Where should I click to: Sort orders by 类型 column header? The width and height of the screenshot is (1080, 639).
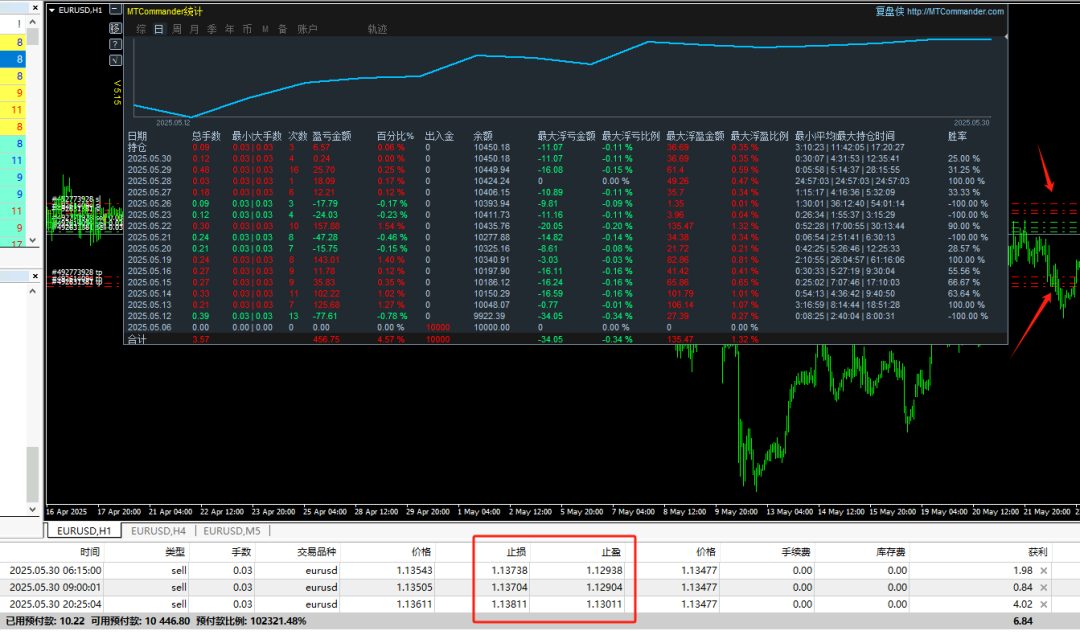click(175, 552)
